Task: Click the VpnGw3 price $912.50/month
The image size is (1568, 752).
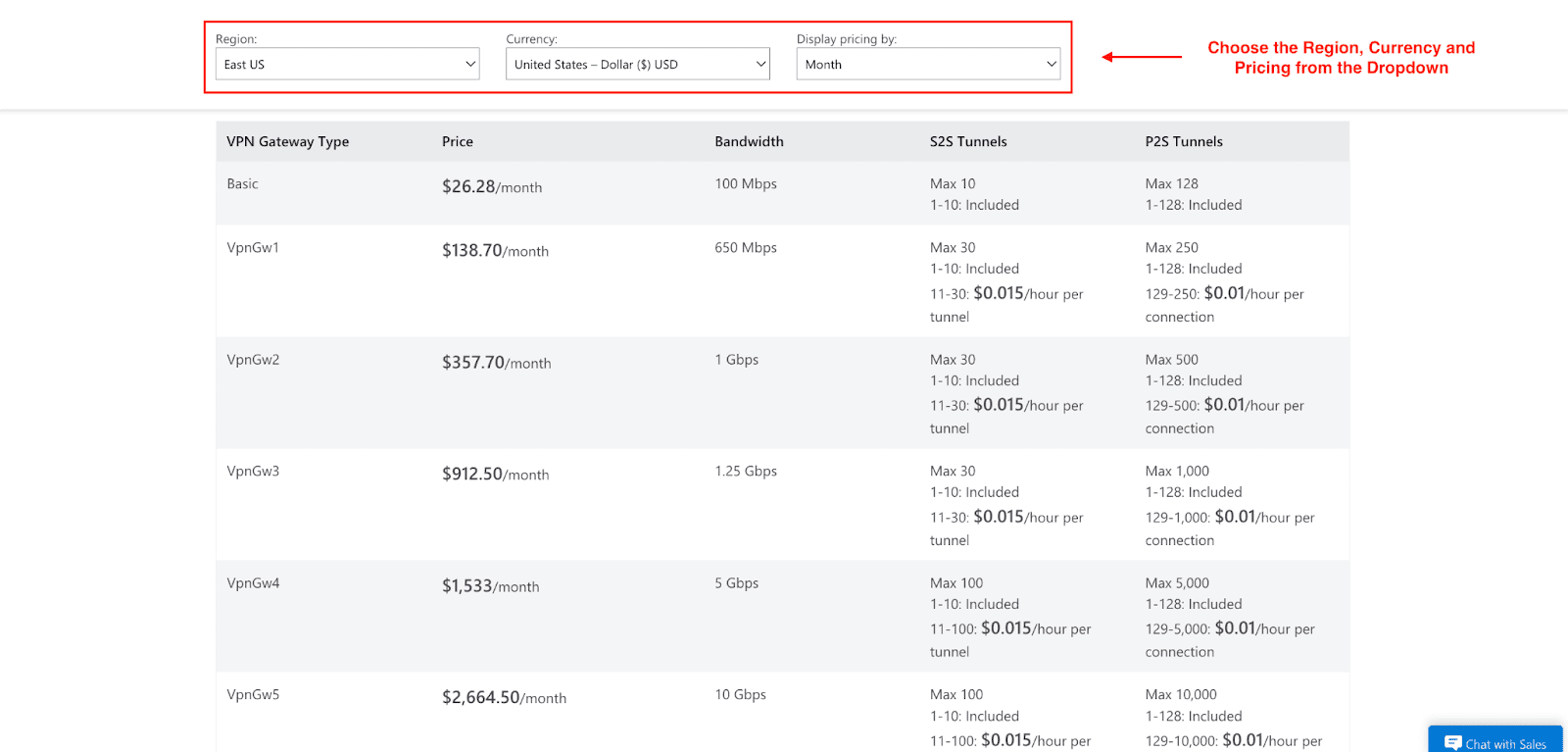Action: [495, 474]
